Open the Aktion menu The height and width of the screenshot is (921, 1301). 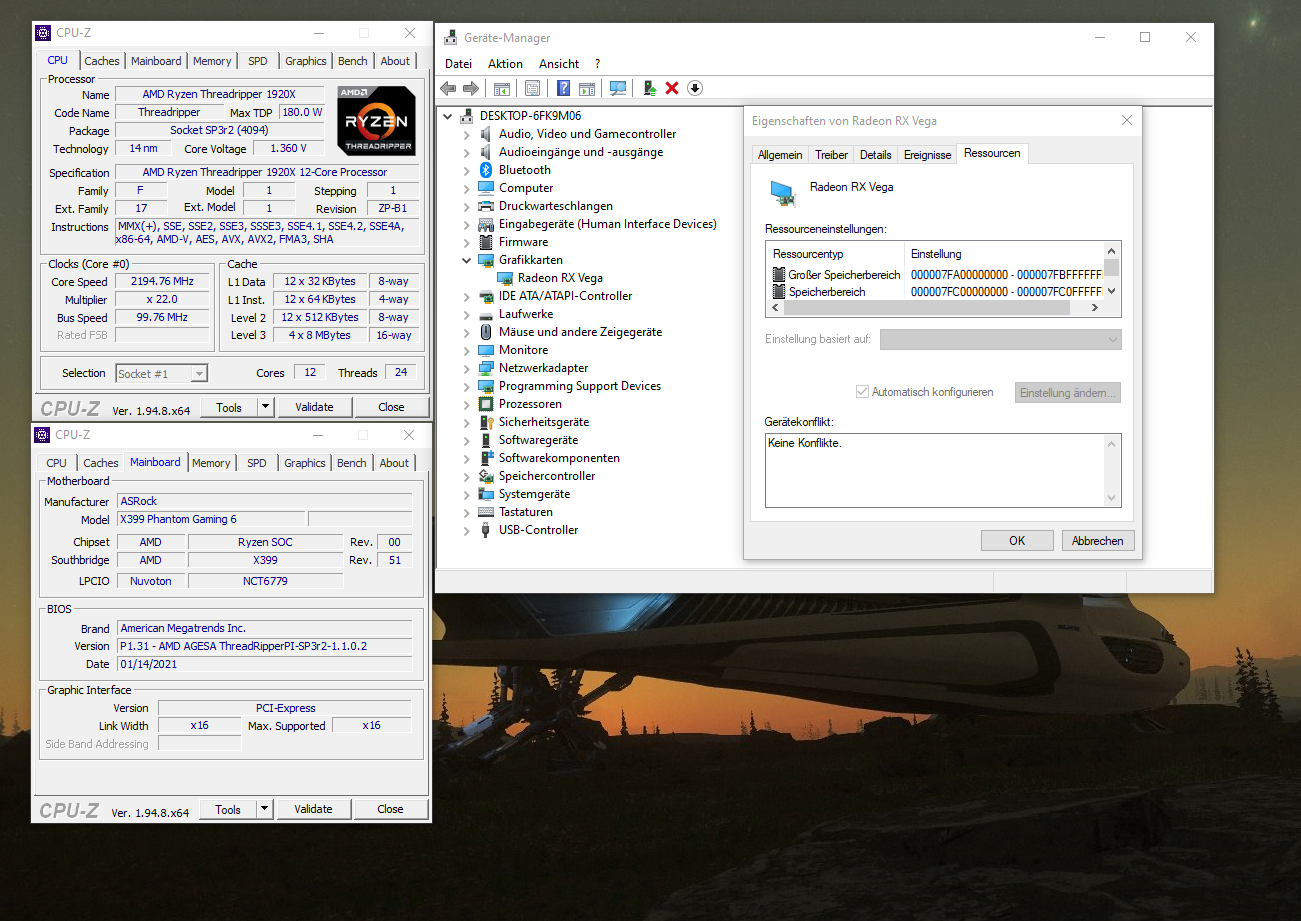click(505, 64)
